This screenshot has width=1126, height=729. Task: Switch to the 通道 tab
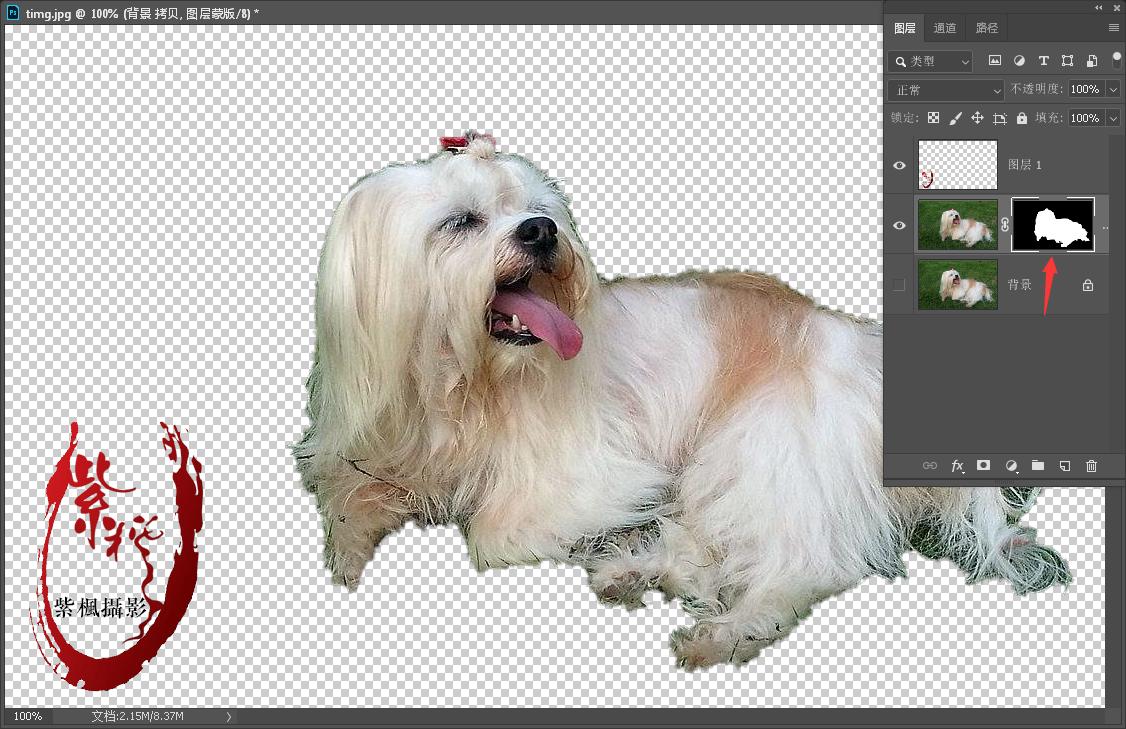click(x=944, y=28)
